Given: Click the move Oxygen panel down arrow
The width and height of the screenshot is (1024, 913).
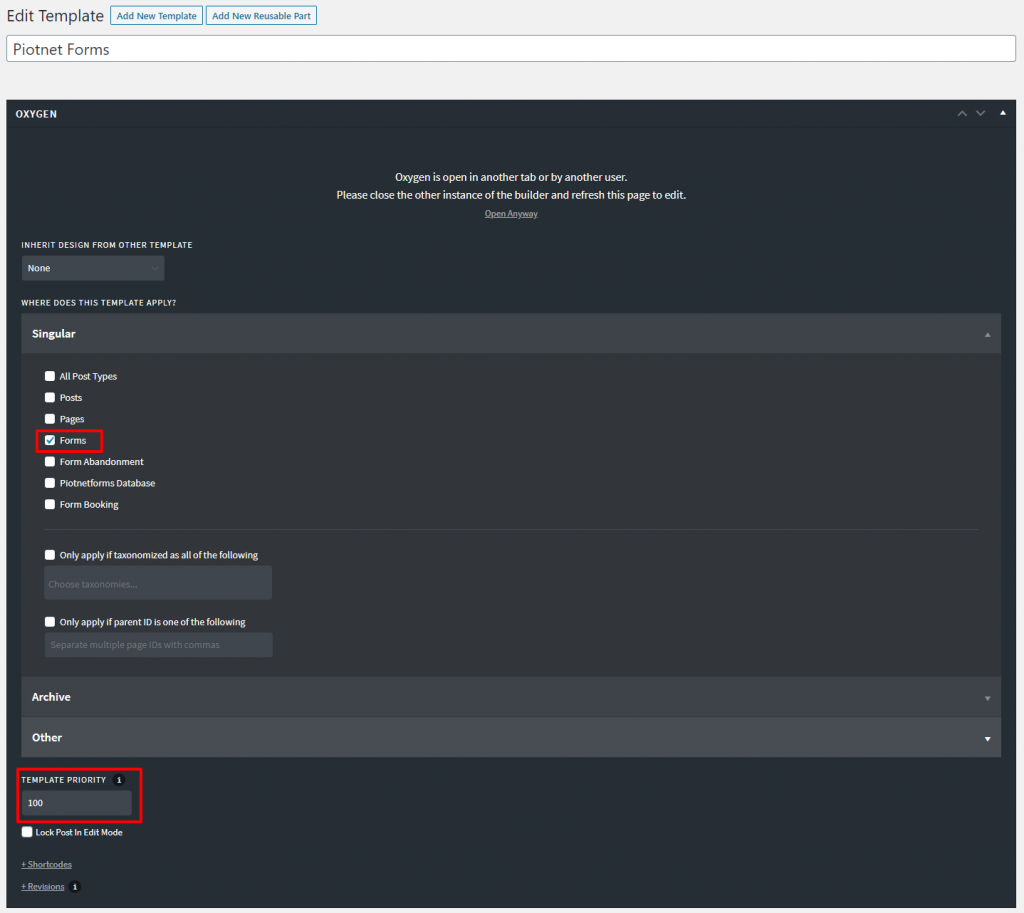Looking at the screenshot, I should [981, 114].
